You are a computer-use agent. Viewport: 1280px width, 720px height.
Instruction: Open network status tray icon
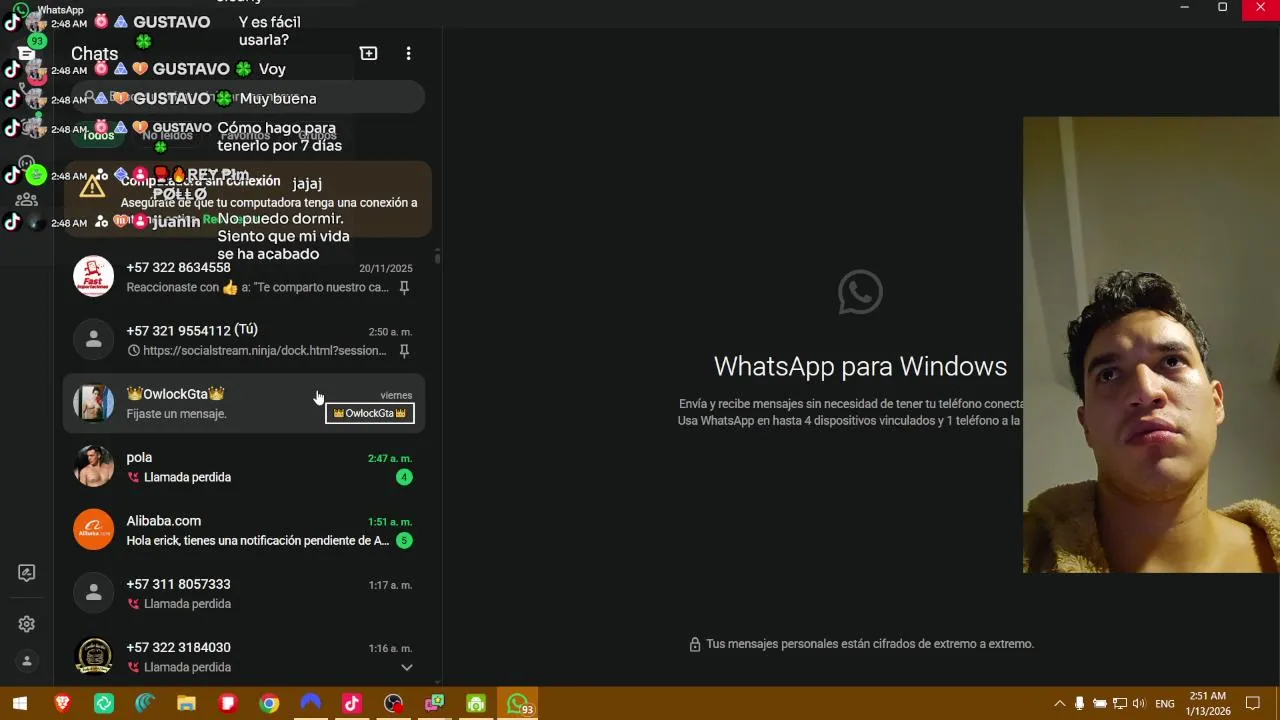1119,704
